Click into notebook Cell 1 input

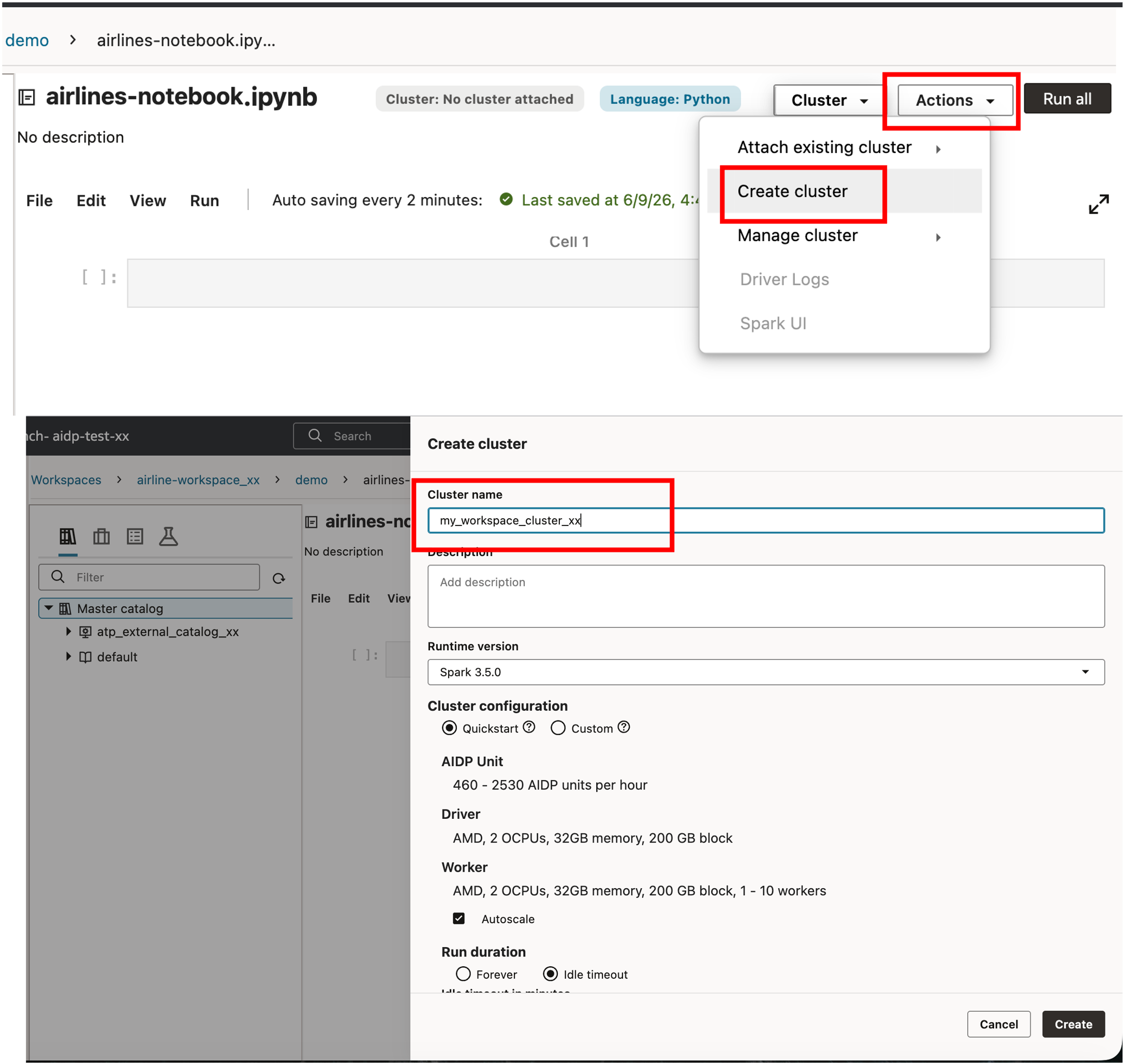click(615, 283)
